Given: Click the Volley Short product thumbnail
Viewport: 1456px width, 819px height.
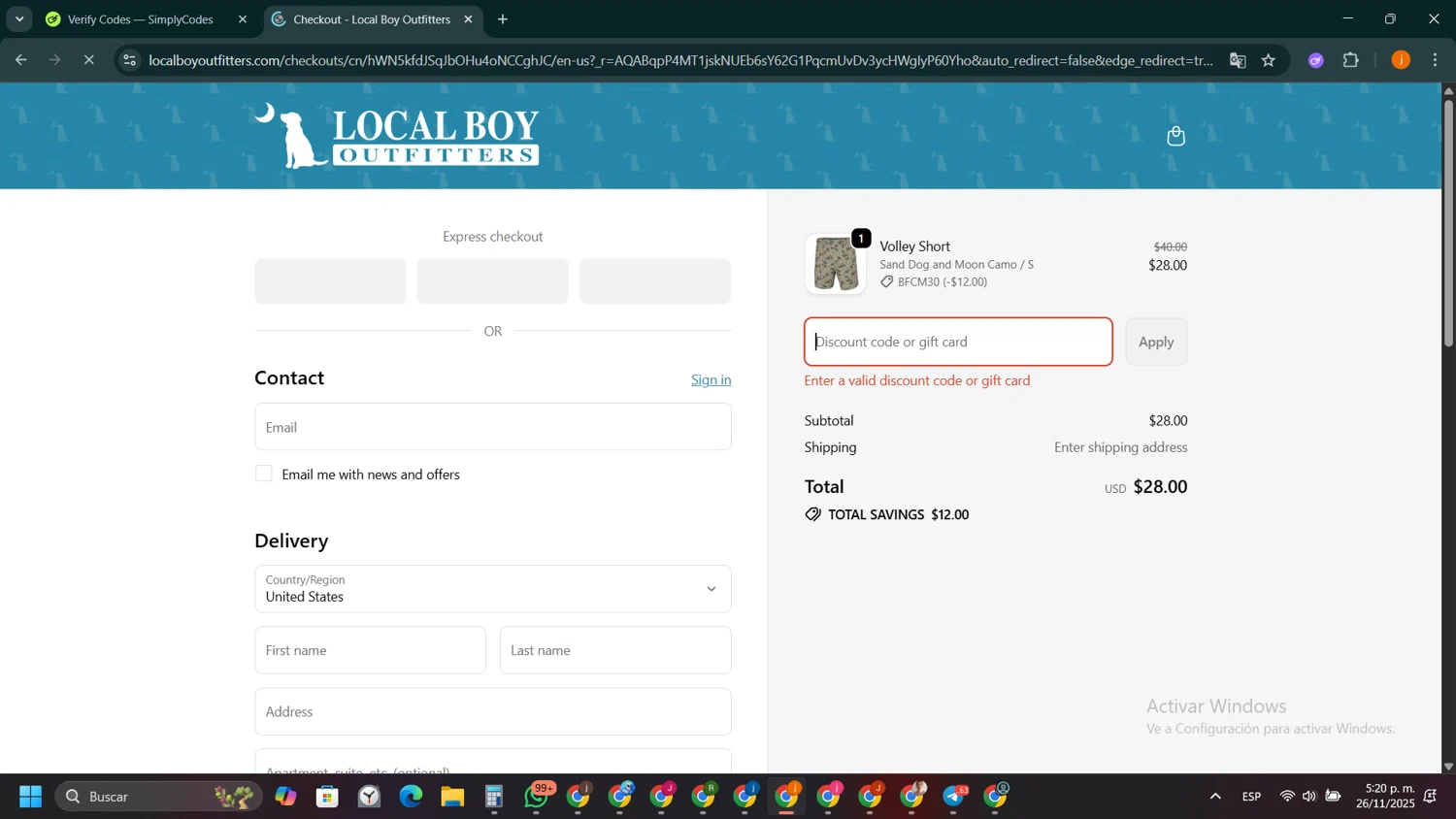Looking at the screenshot, I should [836, 264].
